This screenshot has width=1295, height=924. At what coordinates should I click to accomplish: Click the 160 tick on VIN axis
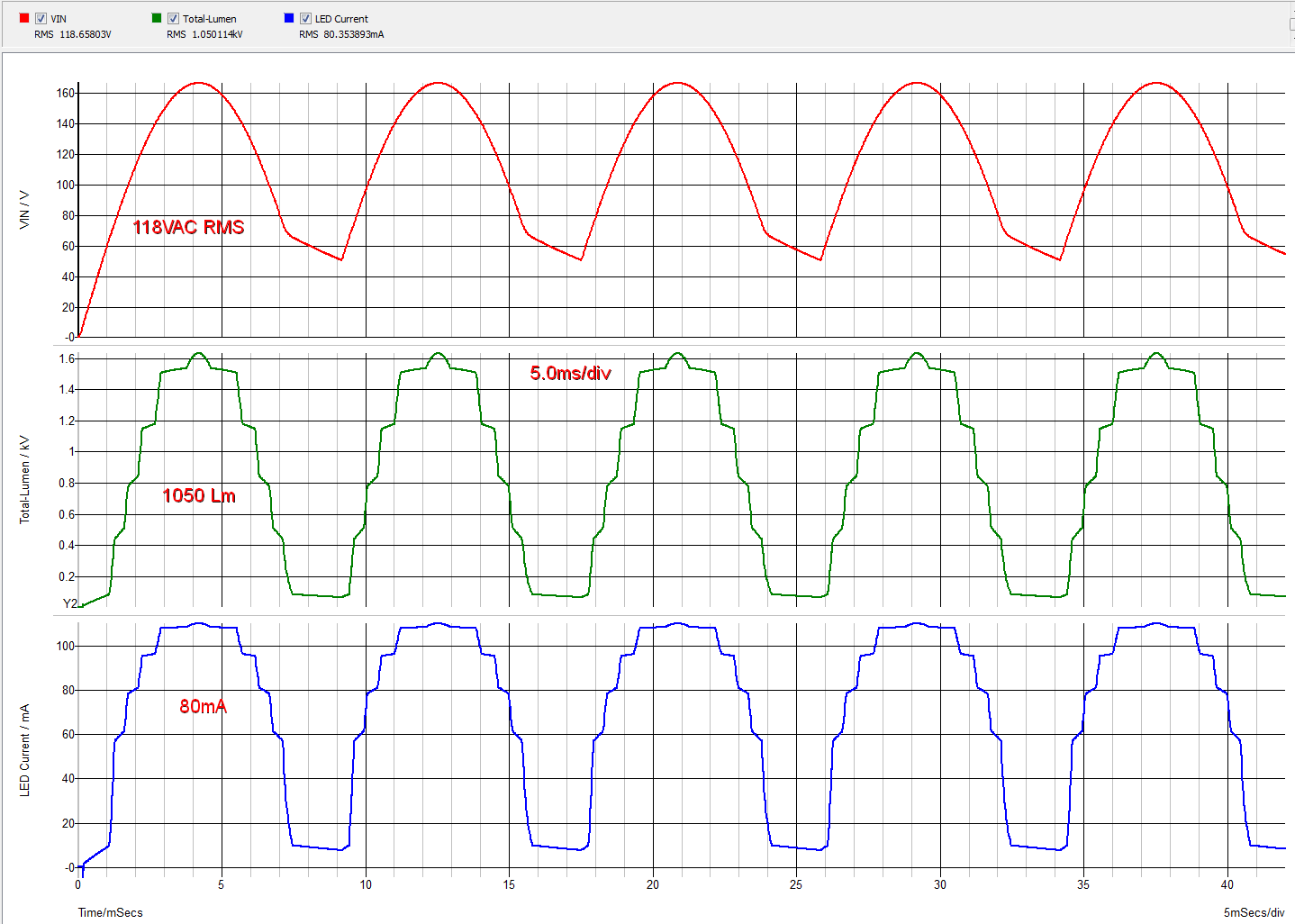click(65, 93)
